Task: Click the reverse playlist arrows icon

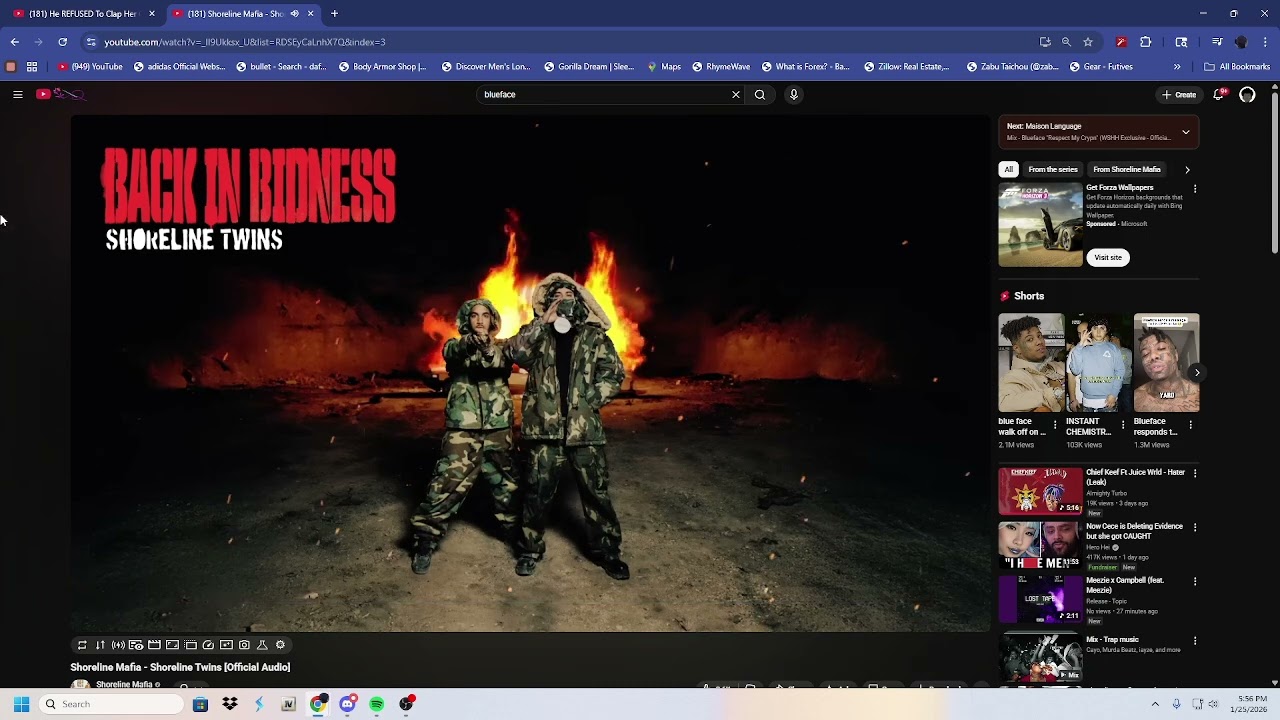Action: [100, 645]
